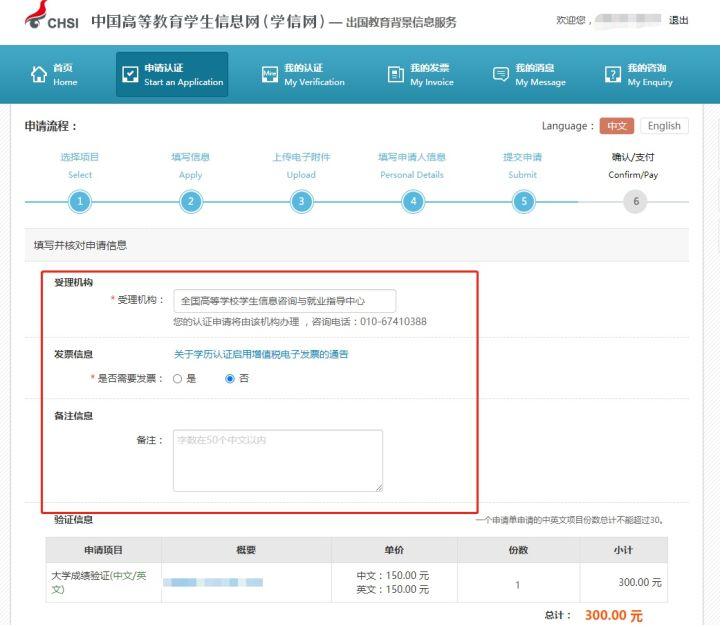Open the Home menu item

[x=54, y=75]
